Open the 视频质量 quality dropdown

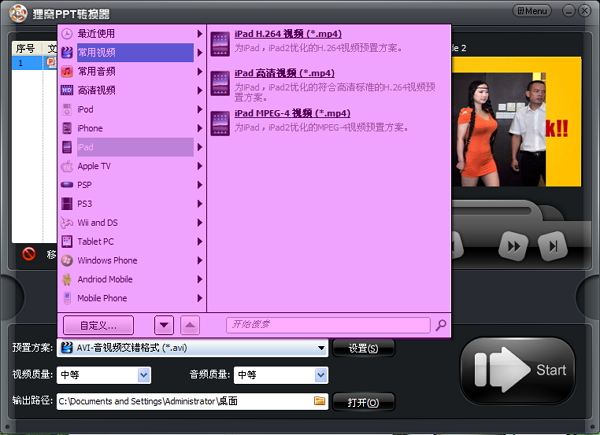point(144,375)
